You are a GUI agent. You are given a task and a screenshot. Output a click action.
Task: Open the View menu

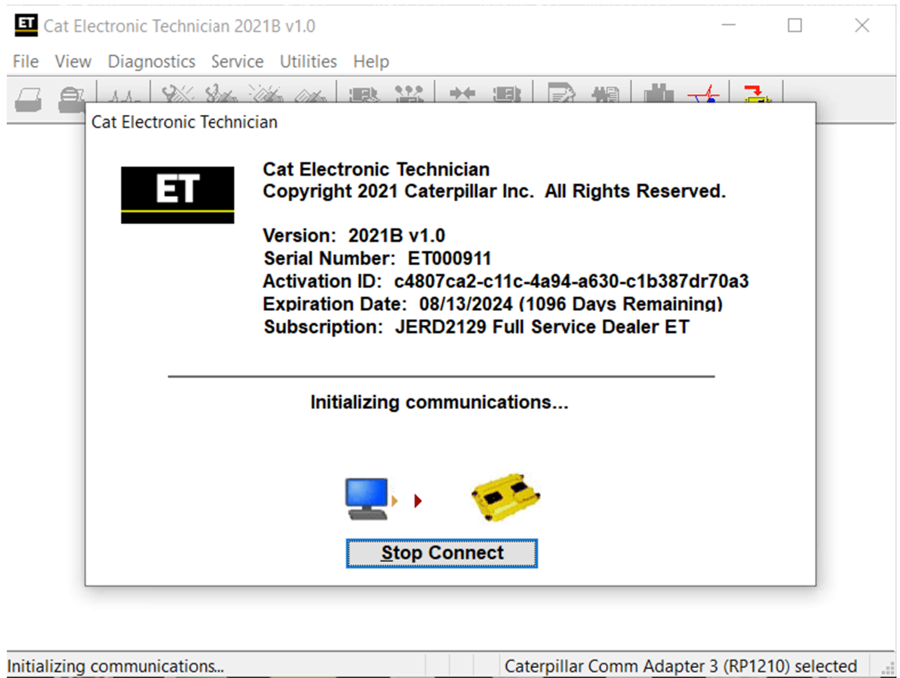pos(73,61)
